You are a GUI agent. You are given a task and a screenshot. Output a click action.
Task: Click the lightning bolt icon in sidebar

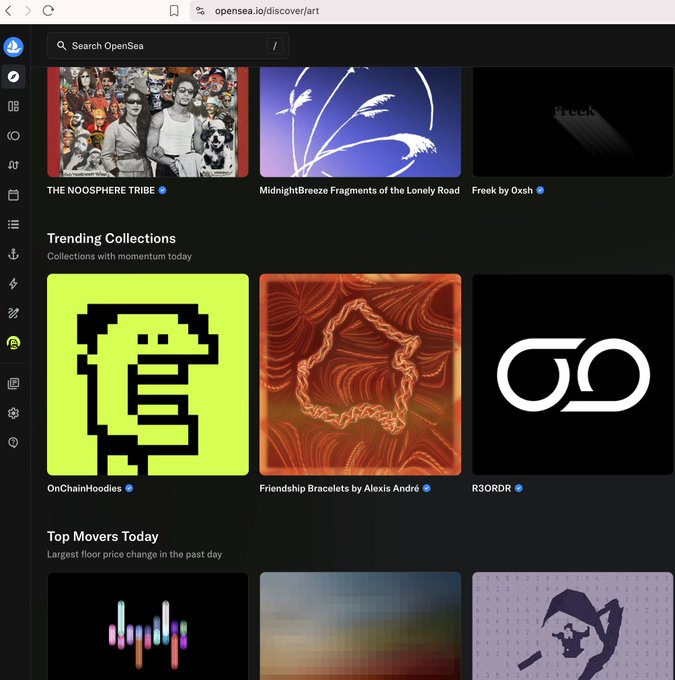click(13, 284)
